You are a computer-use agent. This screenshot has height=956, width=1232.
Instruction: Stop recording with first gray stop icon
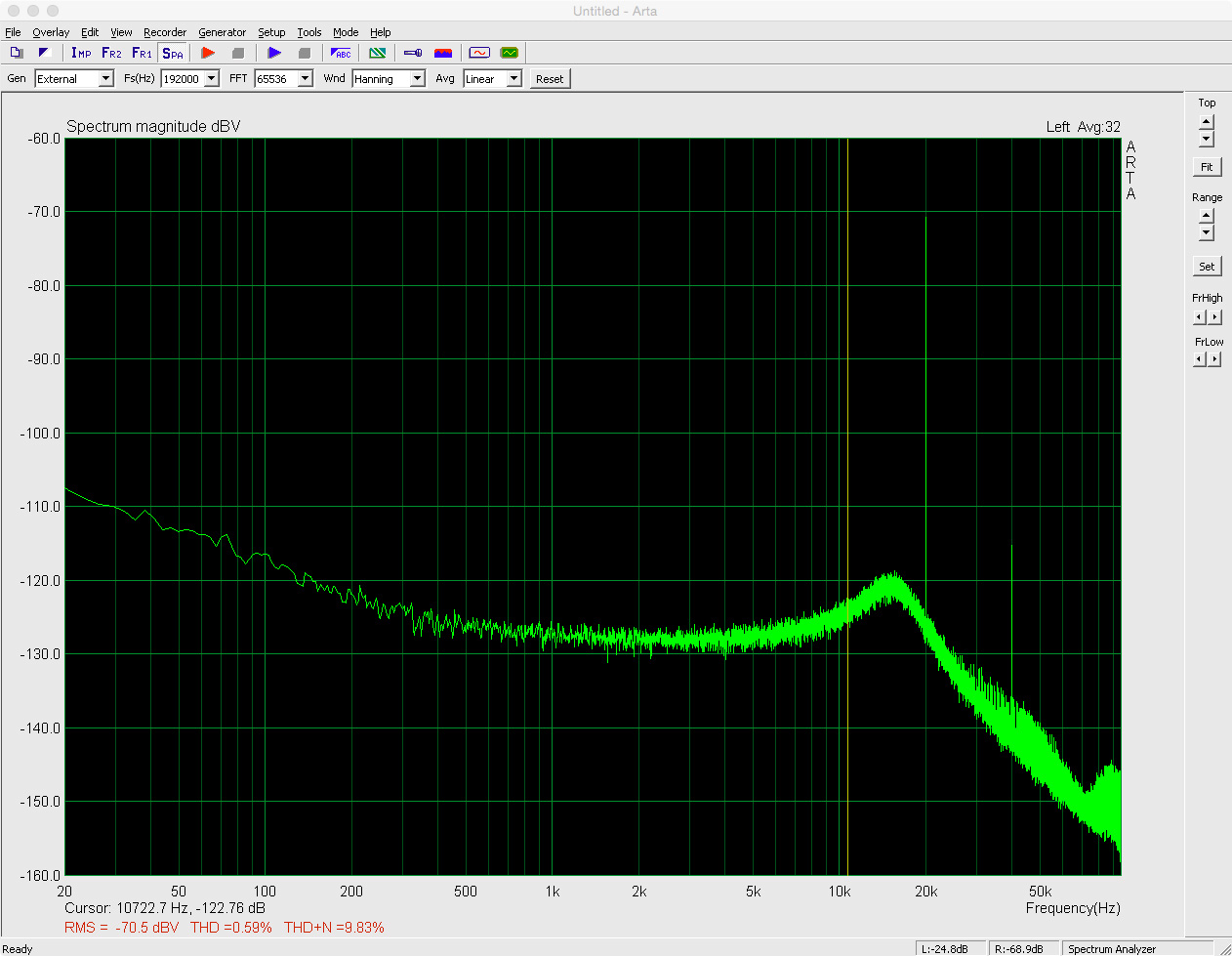tap(237, 53)
